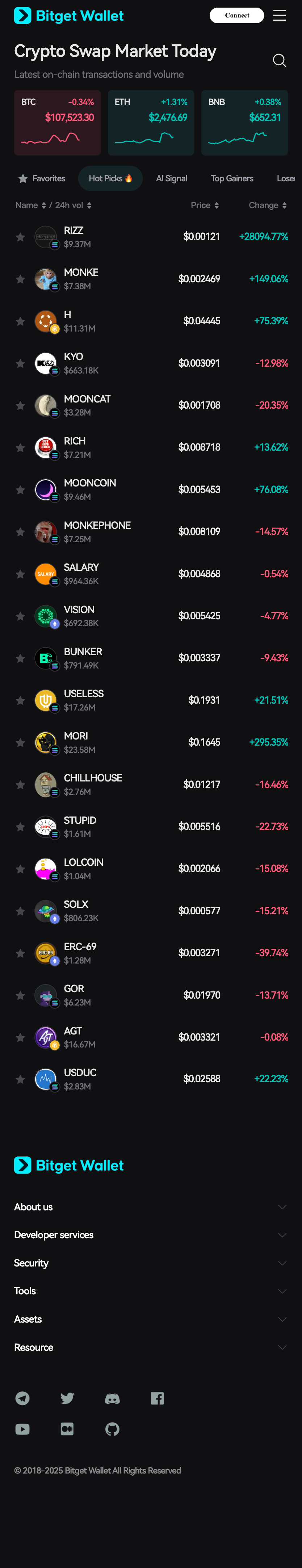Star the USELESS token as favorite
This screenshot has width=302, height=1568.
(x=20, y=701)
